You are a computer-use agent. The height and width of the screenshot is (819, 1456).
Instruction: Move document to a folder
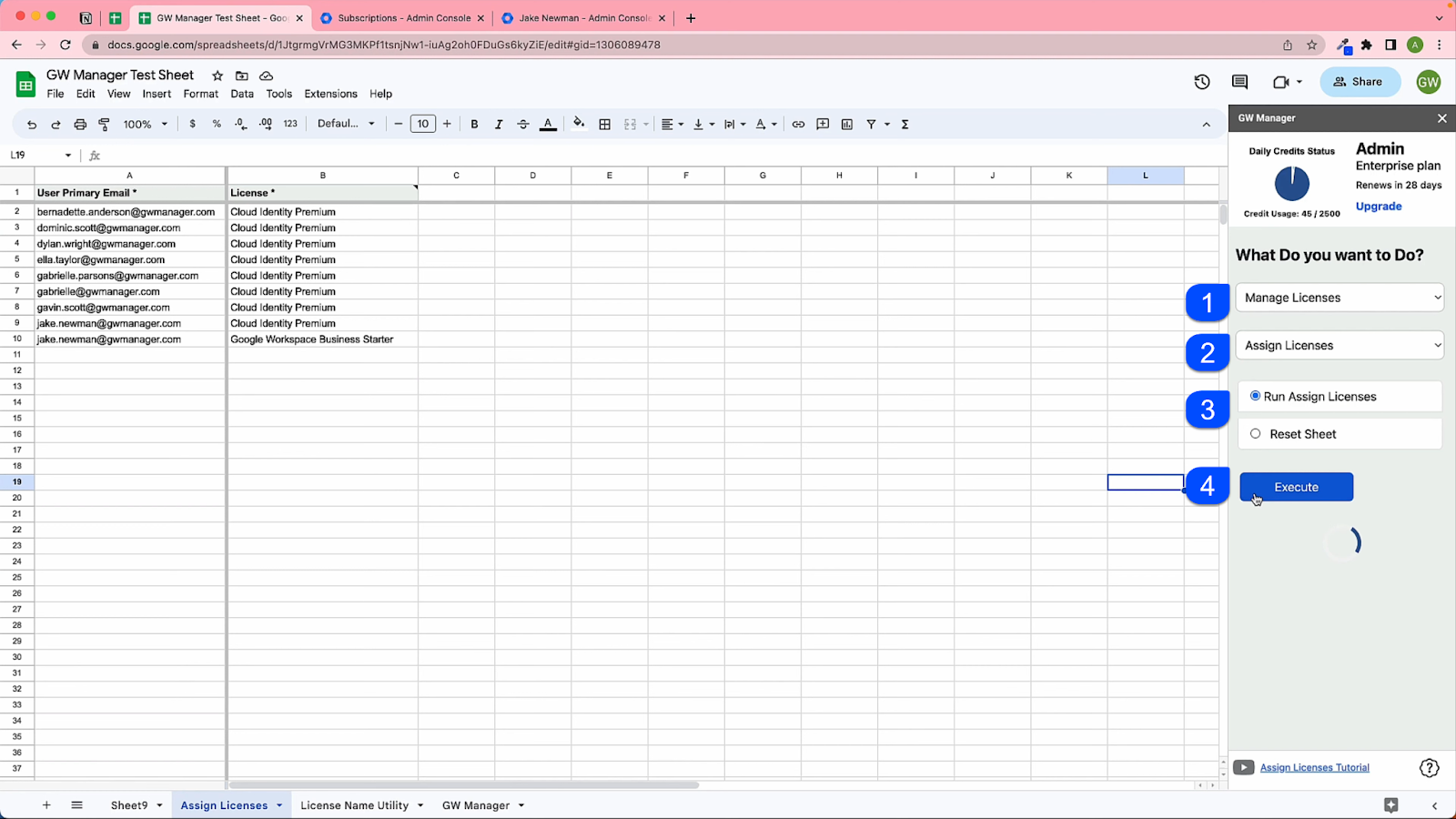241,76
